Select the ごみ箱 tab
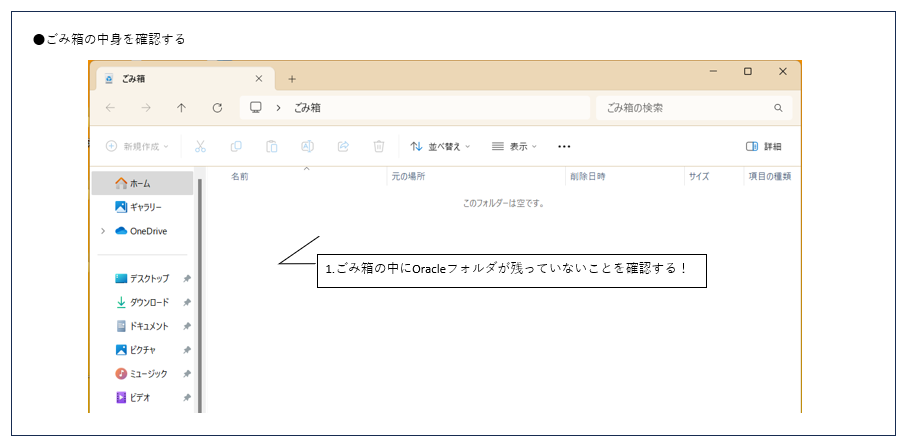Screen dimensions: 906x448 pos(185,79)
